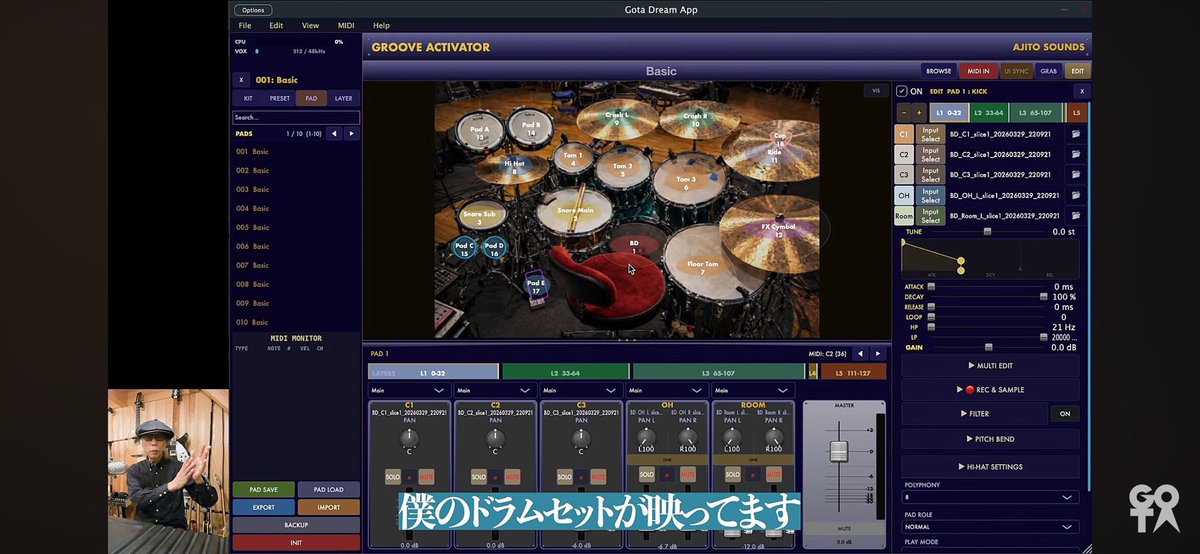Trigger the Hi Hat pad 8
Viewport: 1200px width, 554px height.
tap(514, 167)
